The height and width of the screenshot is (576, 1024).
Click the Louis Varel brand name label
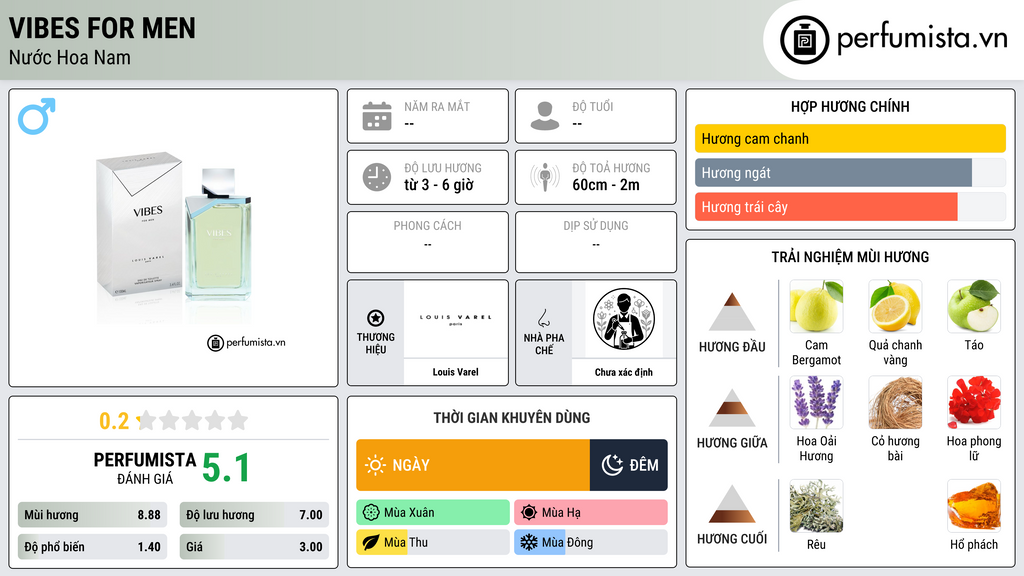coord(455,372)
